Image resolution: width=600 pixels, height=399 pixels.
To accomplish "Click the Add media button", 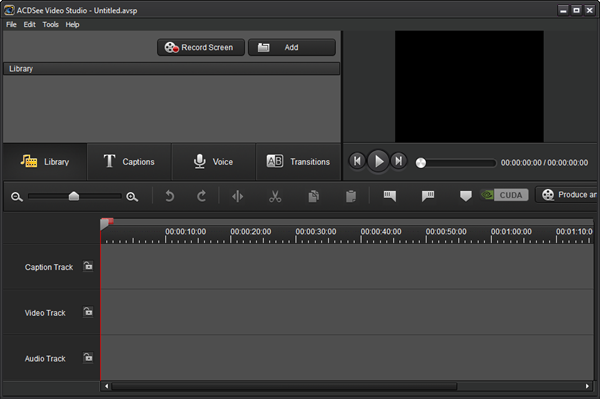I will (x=292, y=47).
